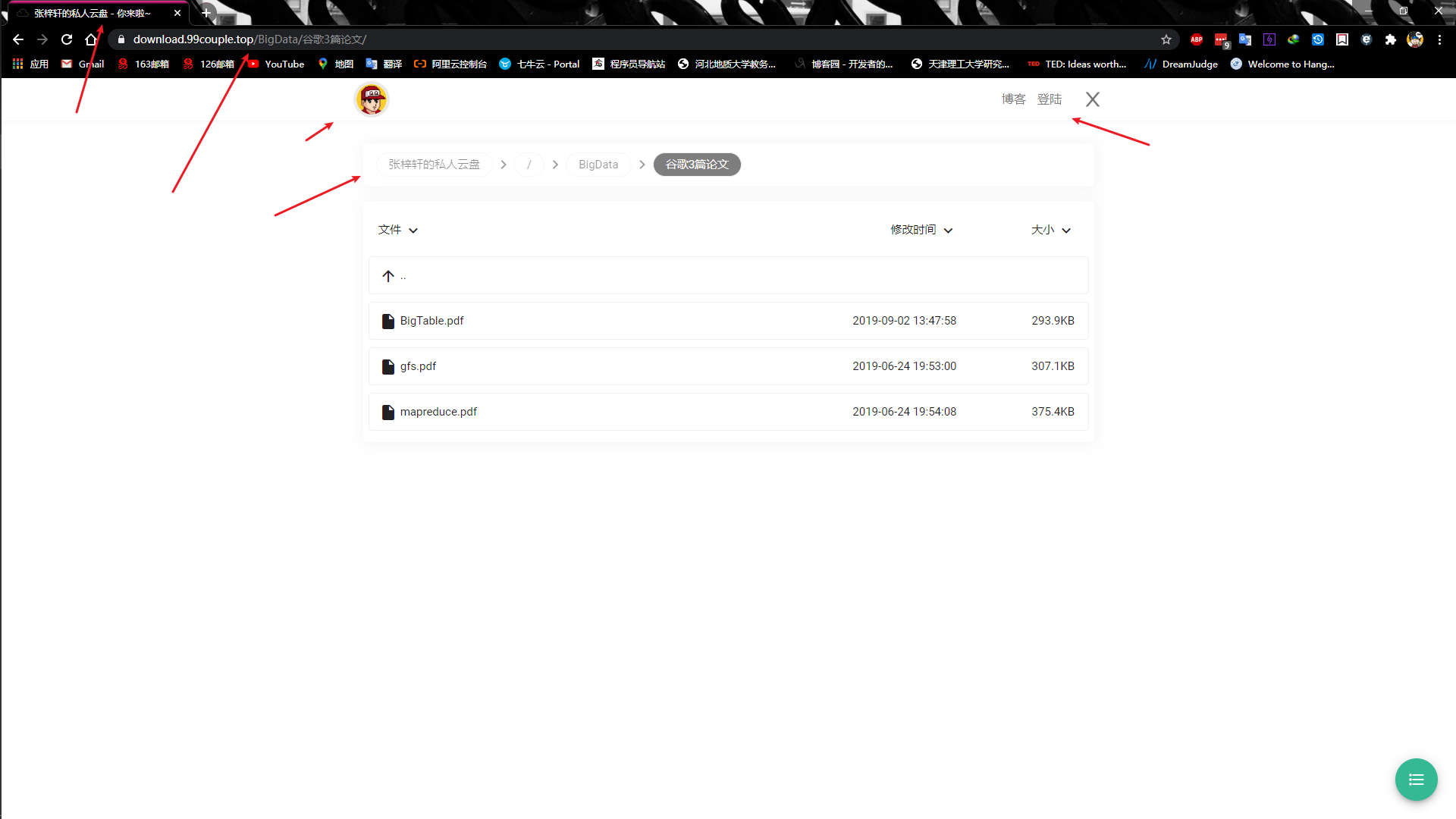Viewport: 1456px width, 819px height.
Task: Open the 天津理工大学研究 bookmark
Action: (x=961, y=64)
